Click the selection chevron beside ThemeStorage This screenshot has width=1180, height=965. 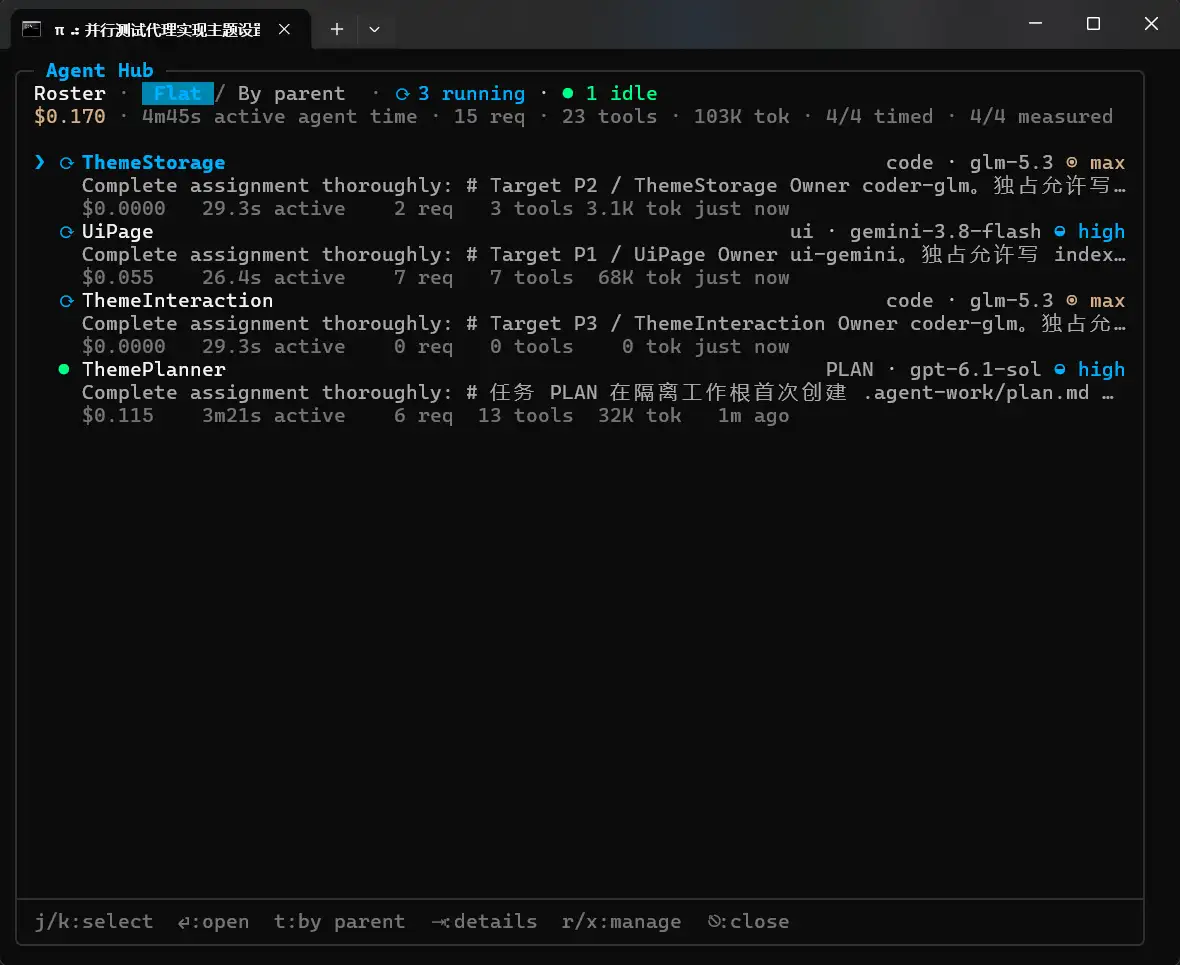coord(40,163)
